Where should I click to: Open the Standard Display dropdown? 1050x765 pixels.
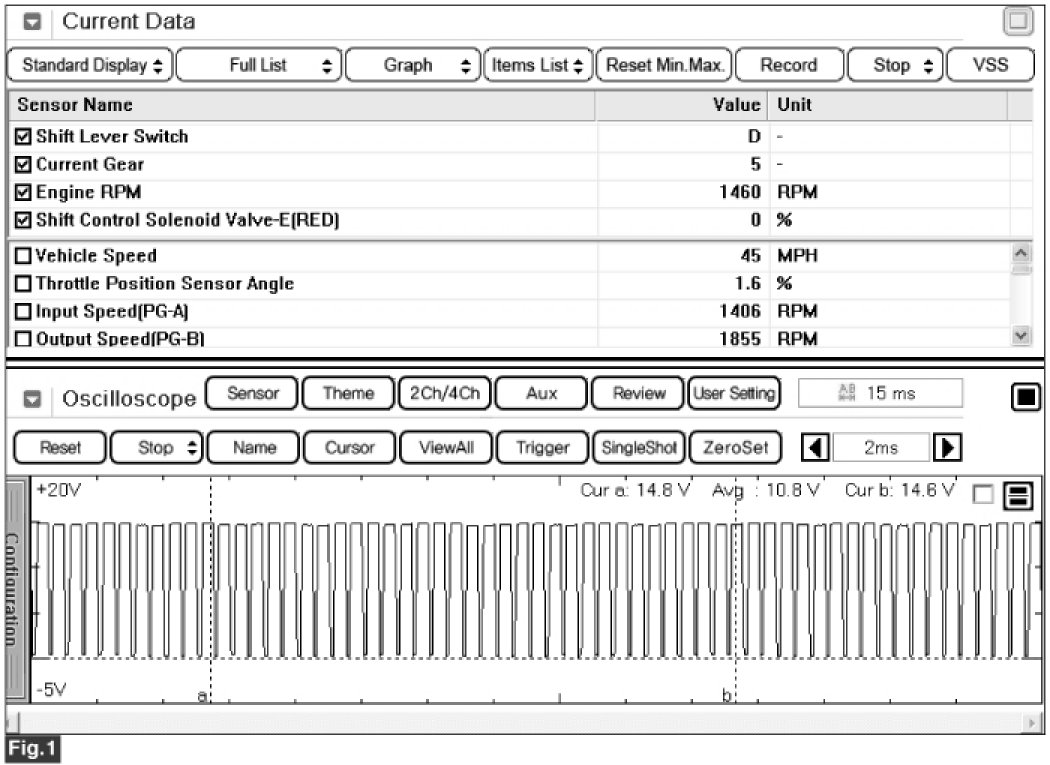pyautogui.click(x=90, y=65)
